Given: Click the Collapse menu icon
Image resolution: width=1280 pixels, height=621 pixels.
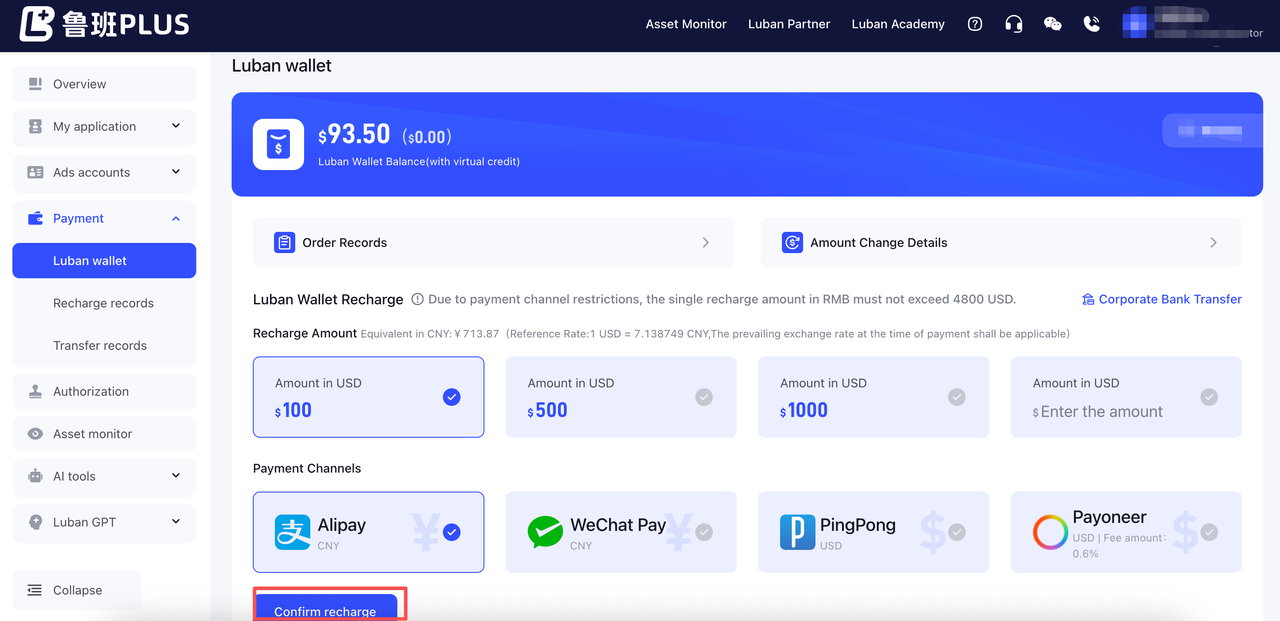Looking at the screenshot, I should click(35, 590).
